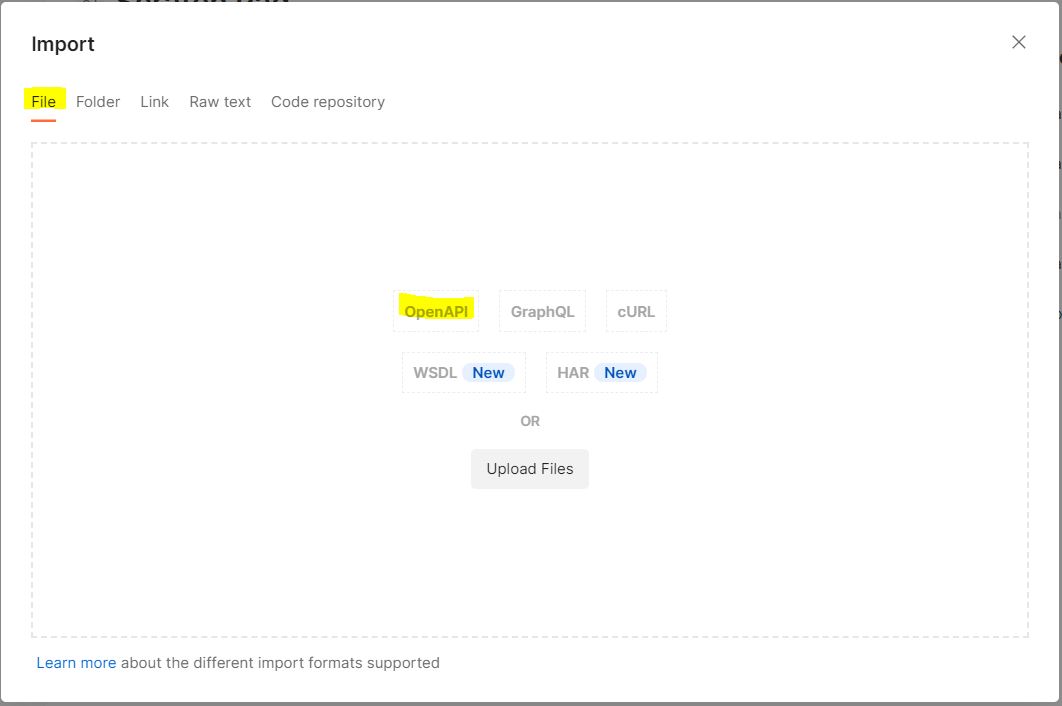Click the New badge next to HAR
1062x706 pixels.
620,372
